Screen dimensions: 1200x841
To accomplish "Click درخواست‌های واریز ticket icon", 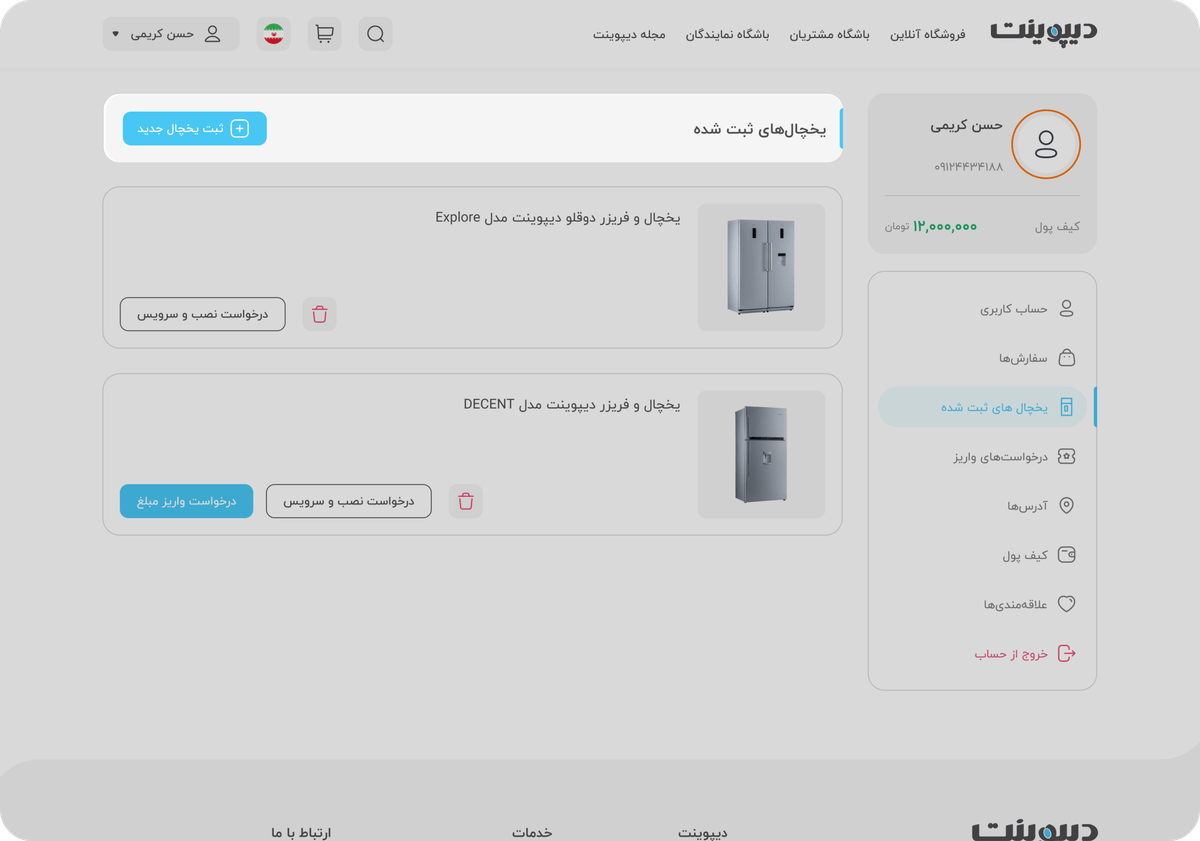I will [1066, 456].
